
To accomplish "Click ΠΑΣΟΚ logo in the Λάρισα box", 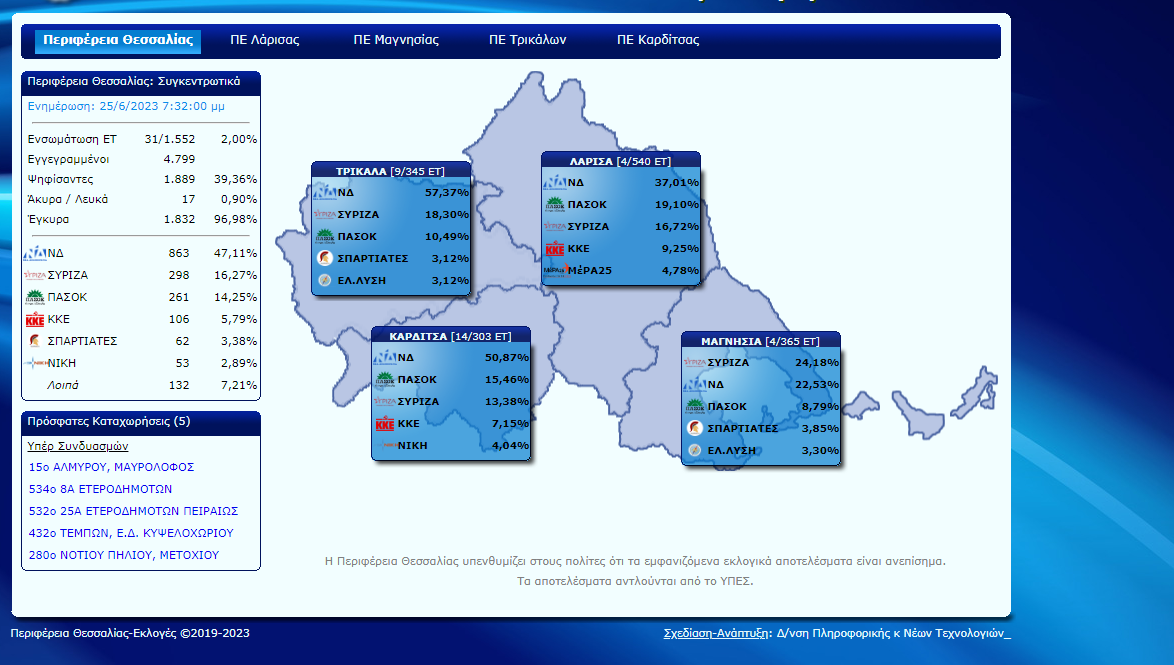I will pos(554,205).
